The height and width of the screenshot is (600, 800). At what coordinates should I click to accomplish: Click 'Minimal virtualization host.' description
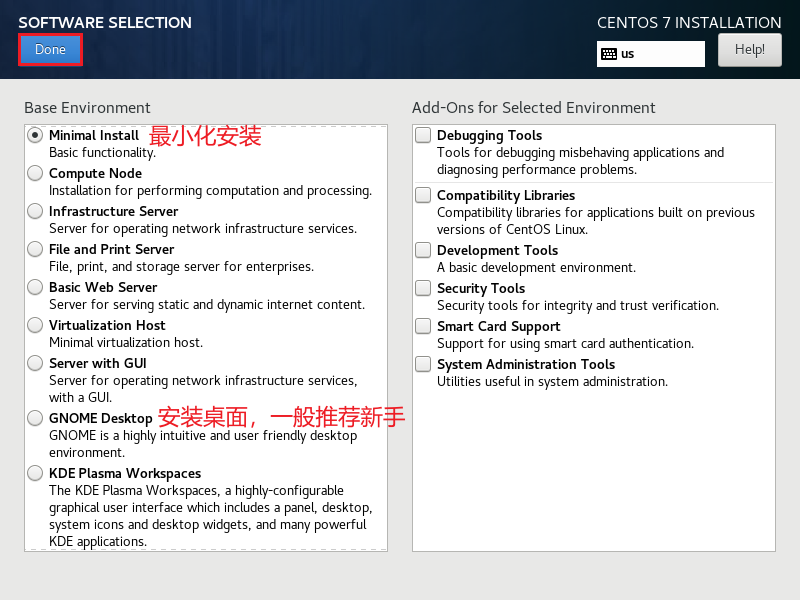[126, 342]
